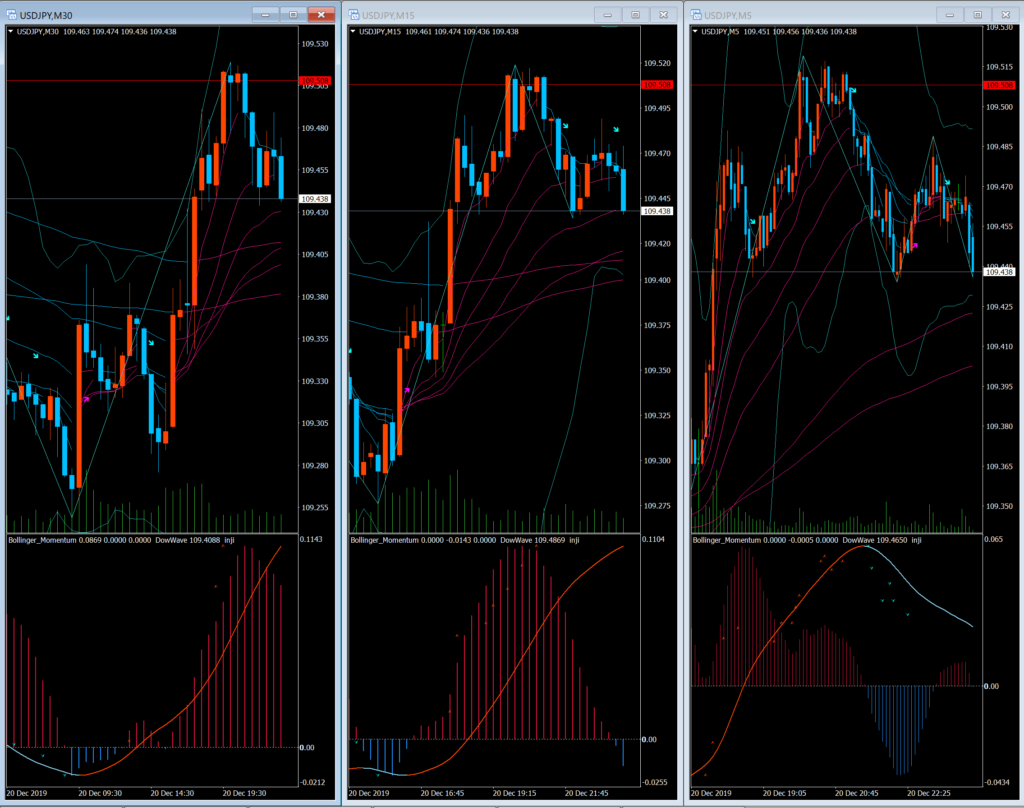This screenshot has width=1024, height=808.
Task: Select Bollinger_Momentum indicator label in M30 subwindow
Action: point(44,540)
